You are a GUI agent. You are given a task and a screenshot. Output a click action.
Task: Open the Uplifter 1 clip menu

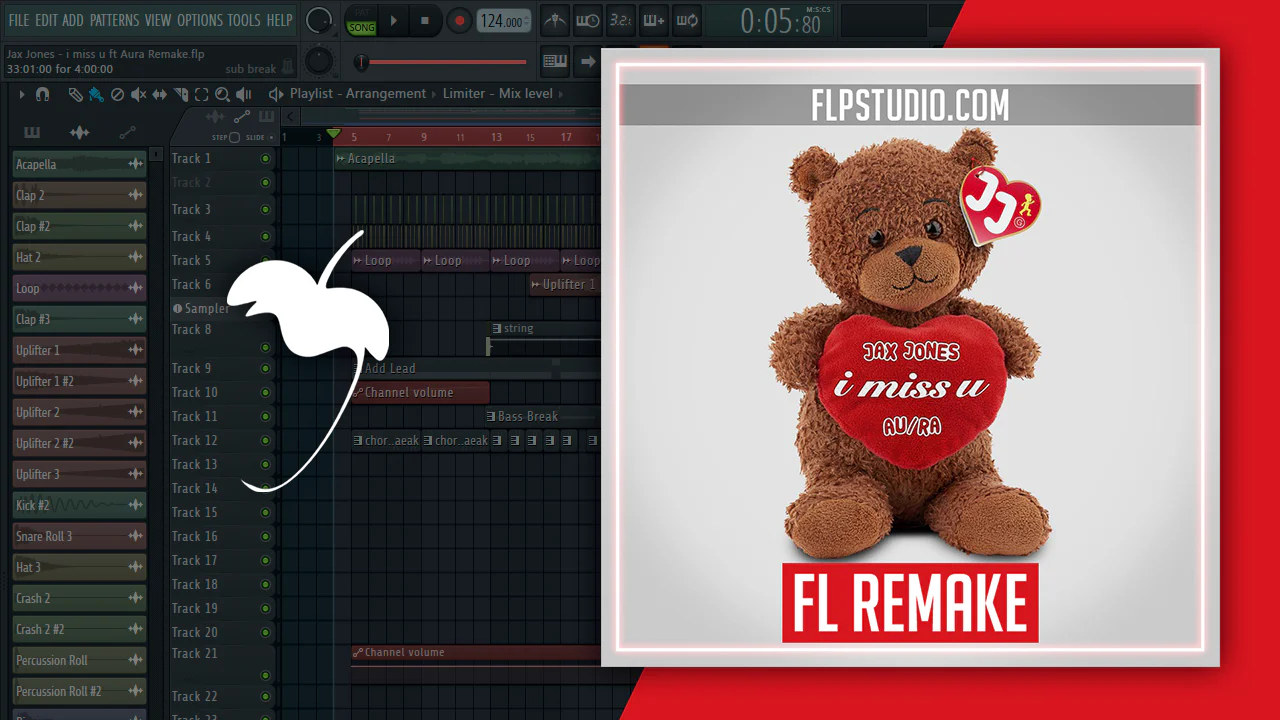tap(536, 285)
